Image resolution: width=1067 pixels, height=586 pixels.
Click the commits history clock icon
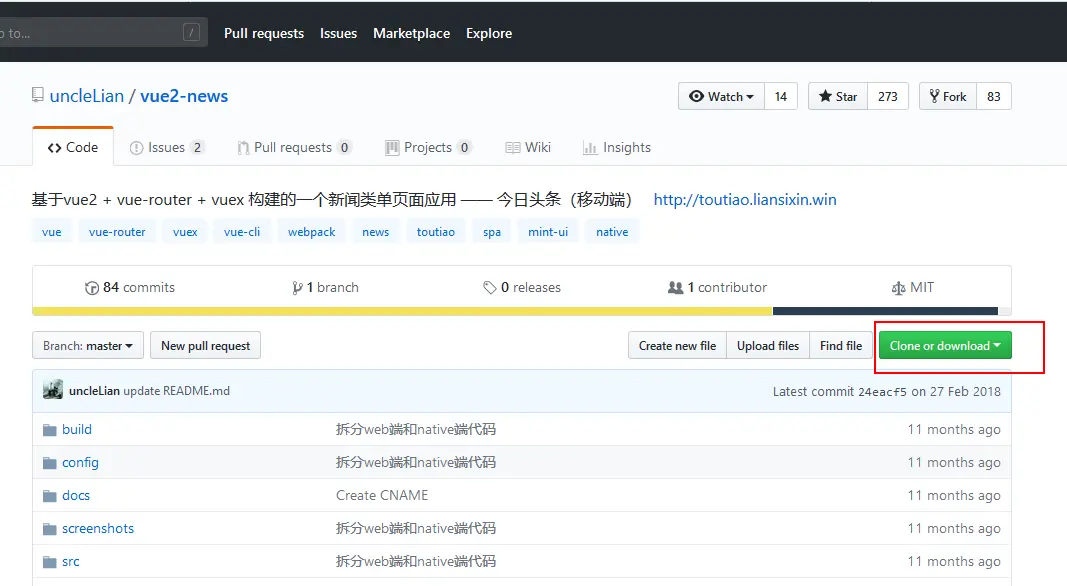coord(92,288)
